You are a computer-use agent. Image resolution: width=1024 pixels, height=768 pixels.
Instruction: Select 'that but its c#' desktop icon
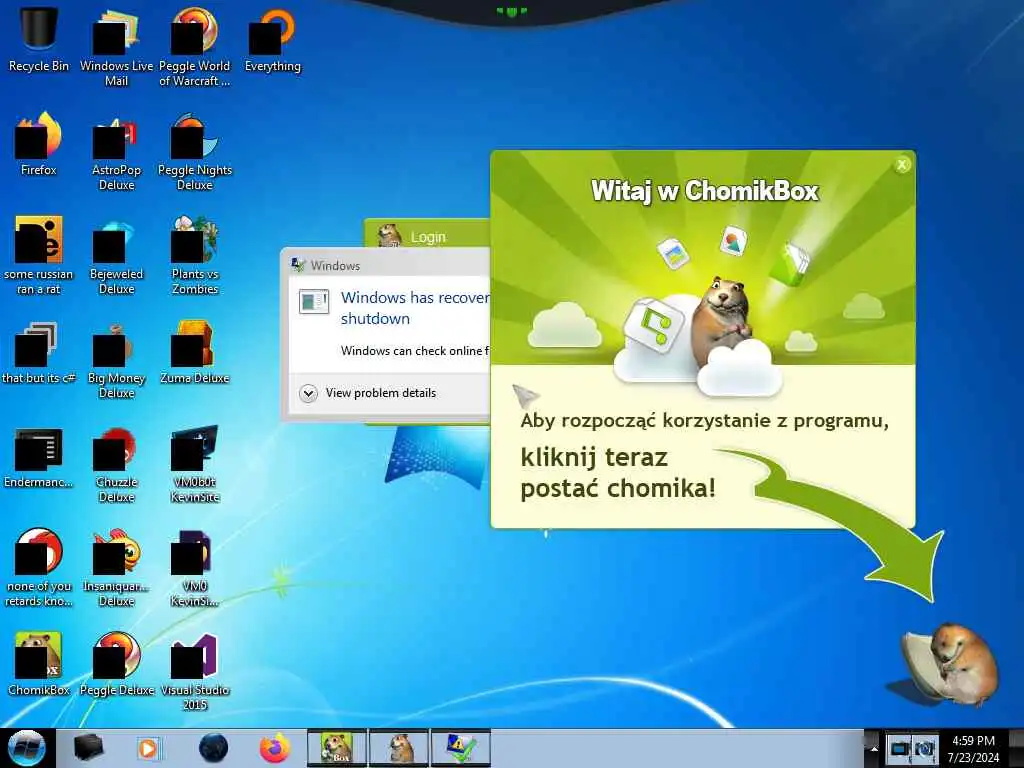(x=39, y=353)
